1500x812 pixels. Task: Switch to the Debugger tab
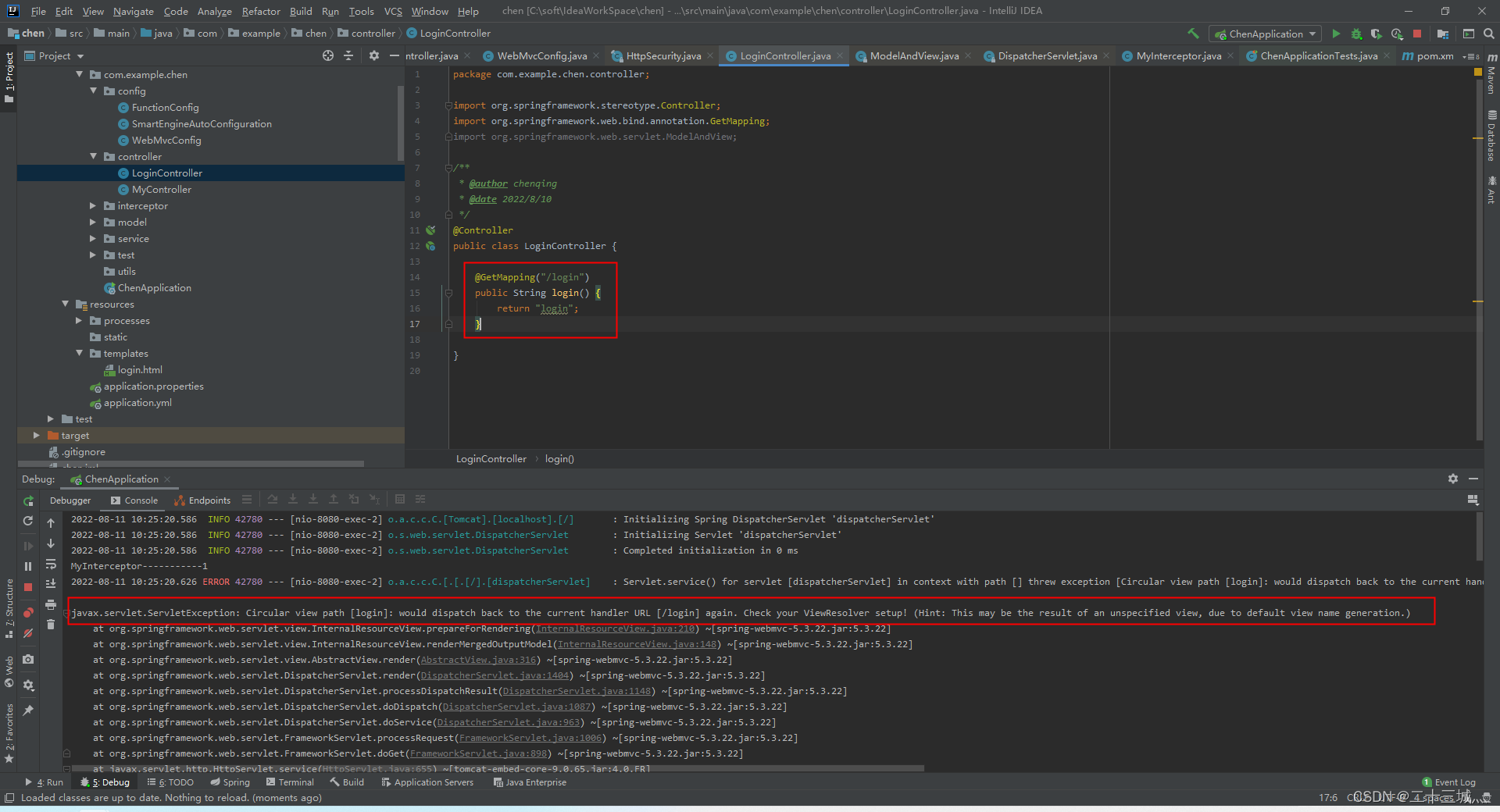click(x=70, y=500)
